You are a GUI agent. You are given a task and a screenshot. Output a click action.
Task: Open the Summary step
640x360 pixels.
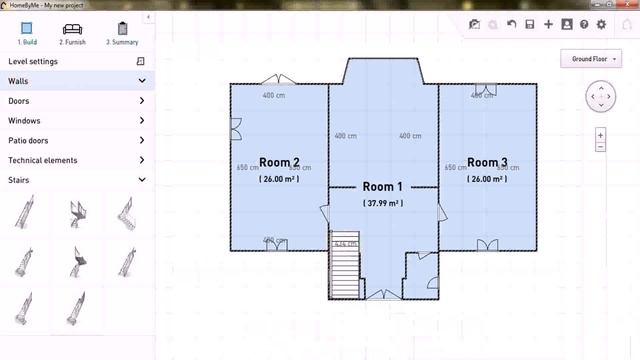122,33
